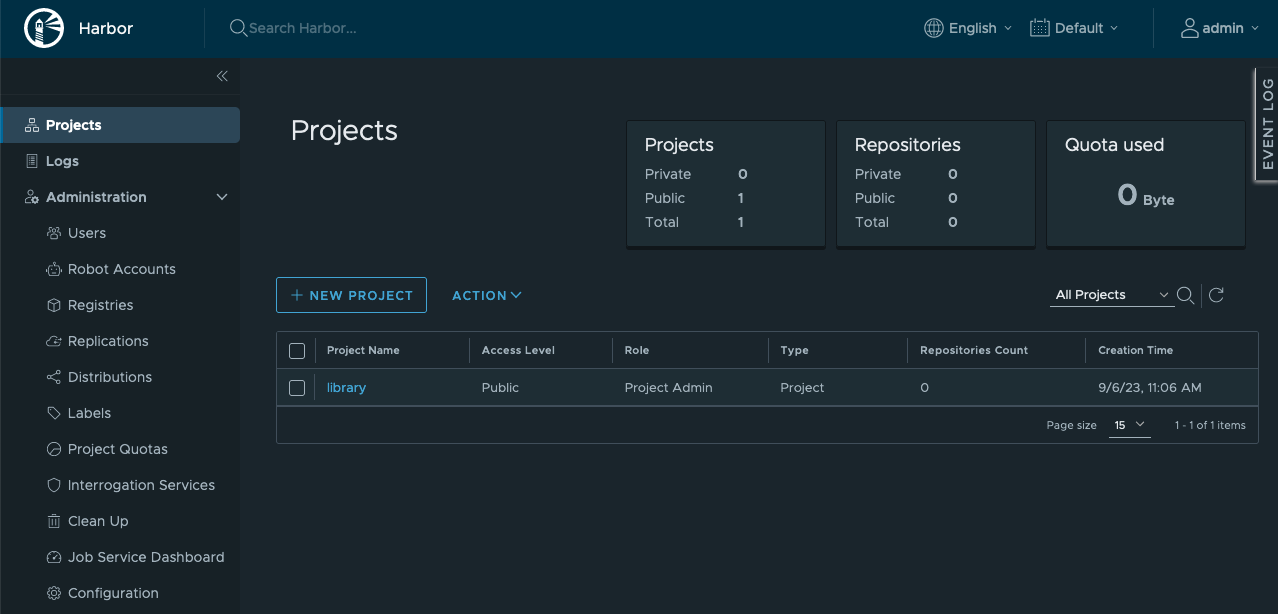This screenshot has height=614, width=1278.
Task: Click the Configuration cog icon
Action: click(54, 593)
